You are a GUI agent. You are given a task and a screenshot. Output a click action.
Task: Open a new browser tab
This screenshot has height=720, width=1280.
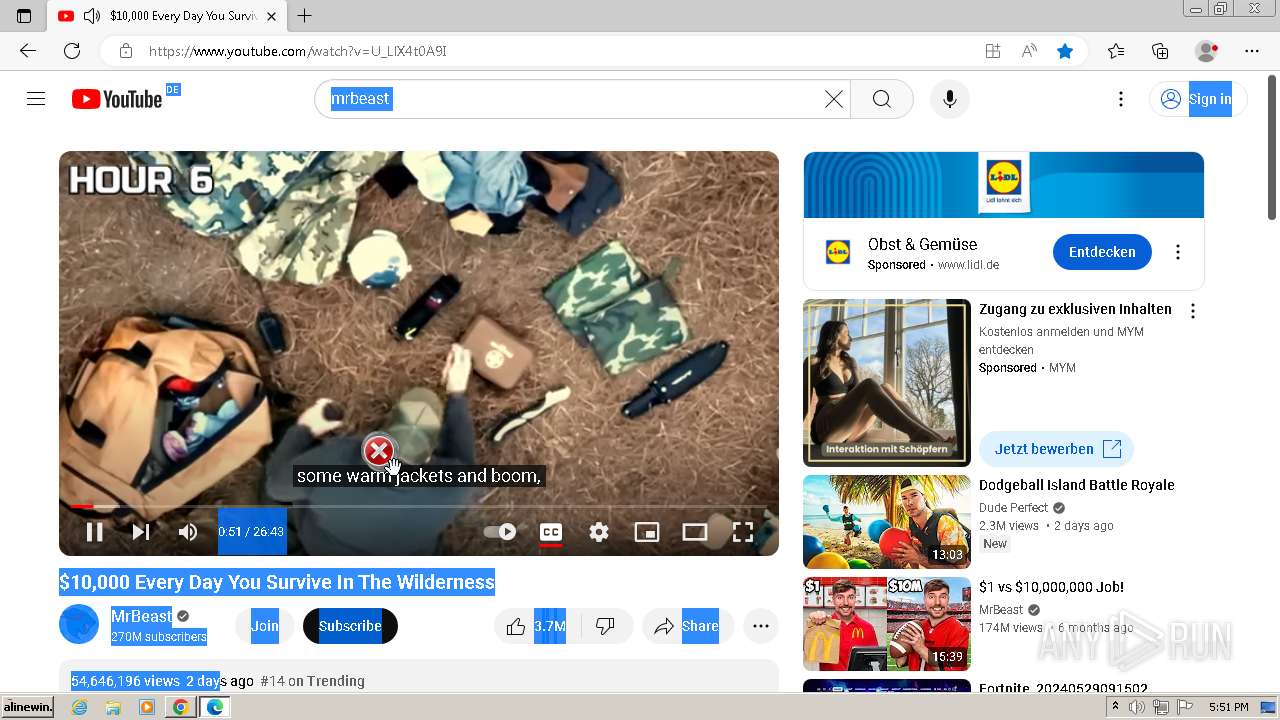(x=305, y=16)
